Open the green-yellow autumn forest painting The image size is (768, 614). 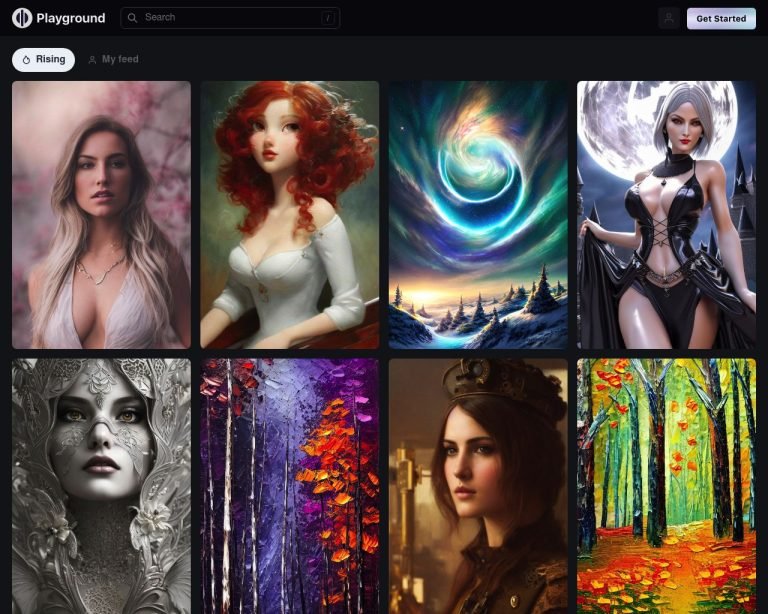pyautogui.click(x=666, y=486)
